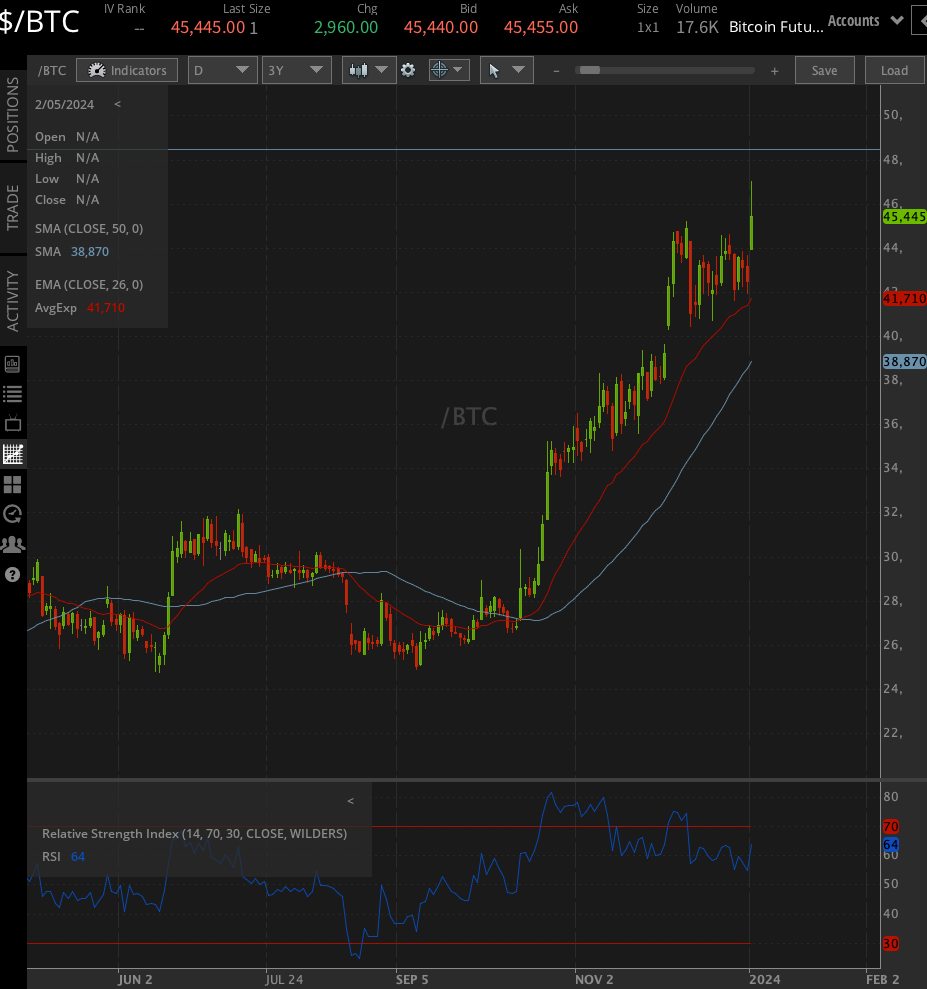Click the Indicators button

(126, 70)
